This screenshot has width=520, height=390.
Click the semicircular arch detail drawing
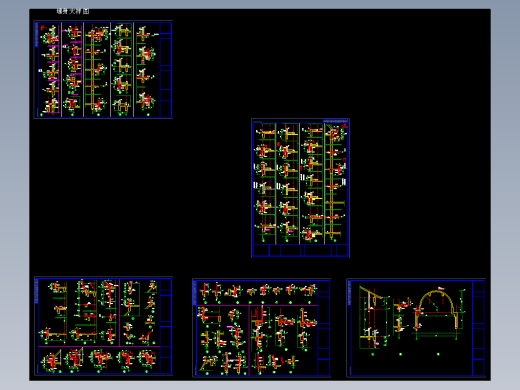[437, 312]
